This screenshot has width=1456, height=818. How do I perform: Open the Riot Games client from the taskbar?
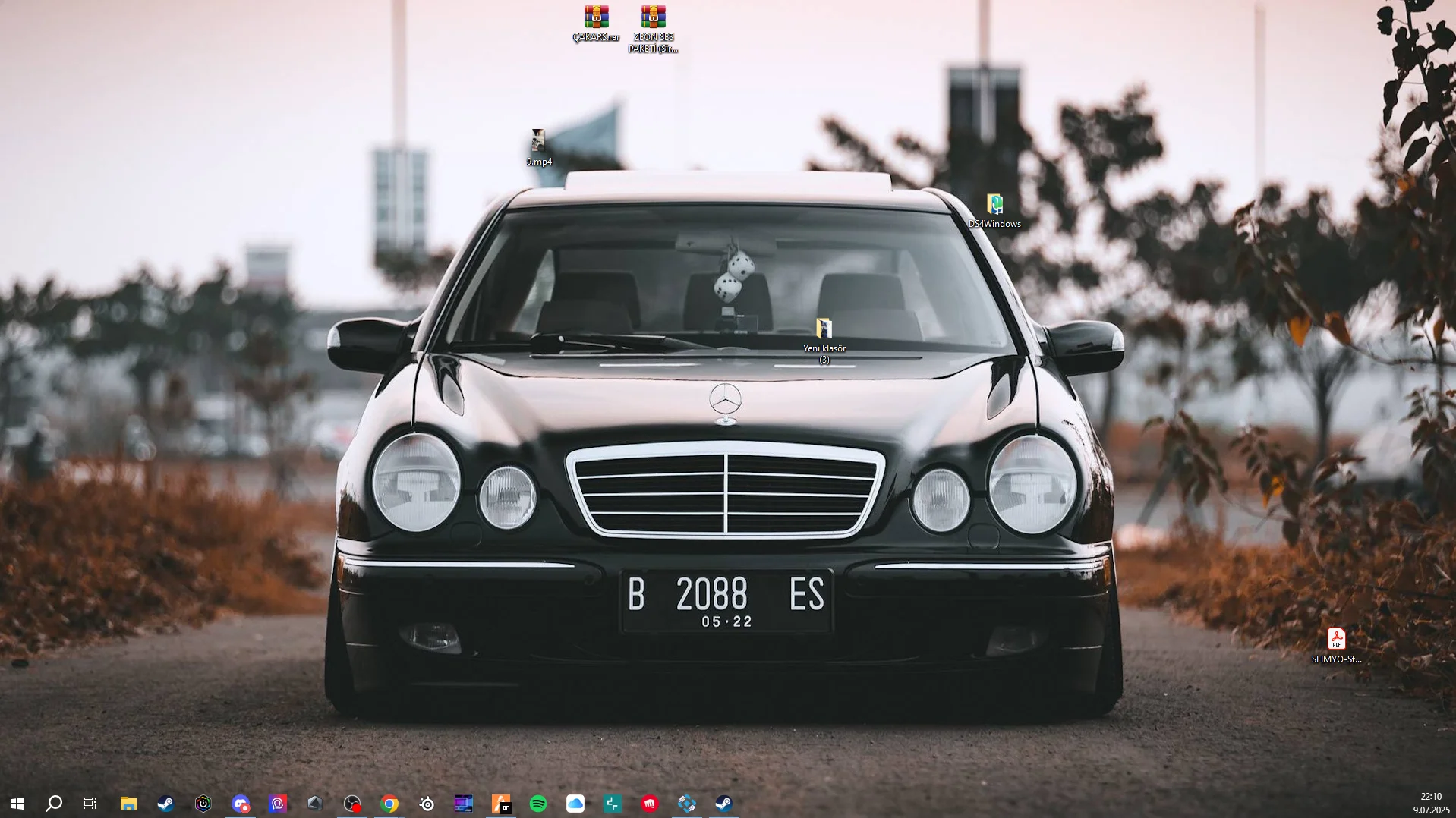[x=649, y=804]
